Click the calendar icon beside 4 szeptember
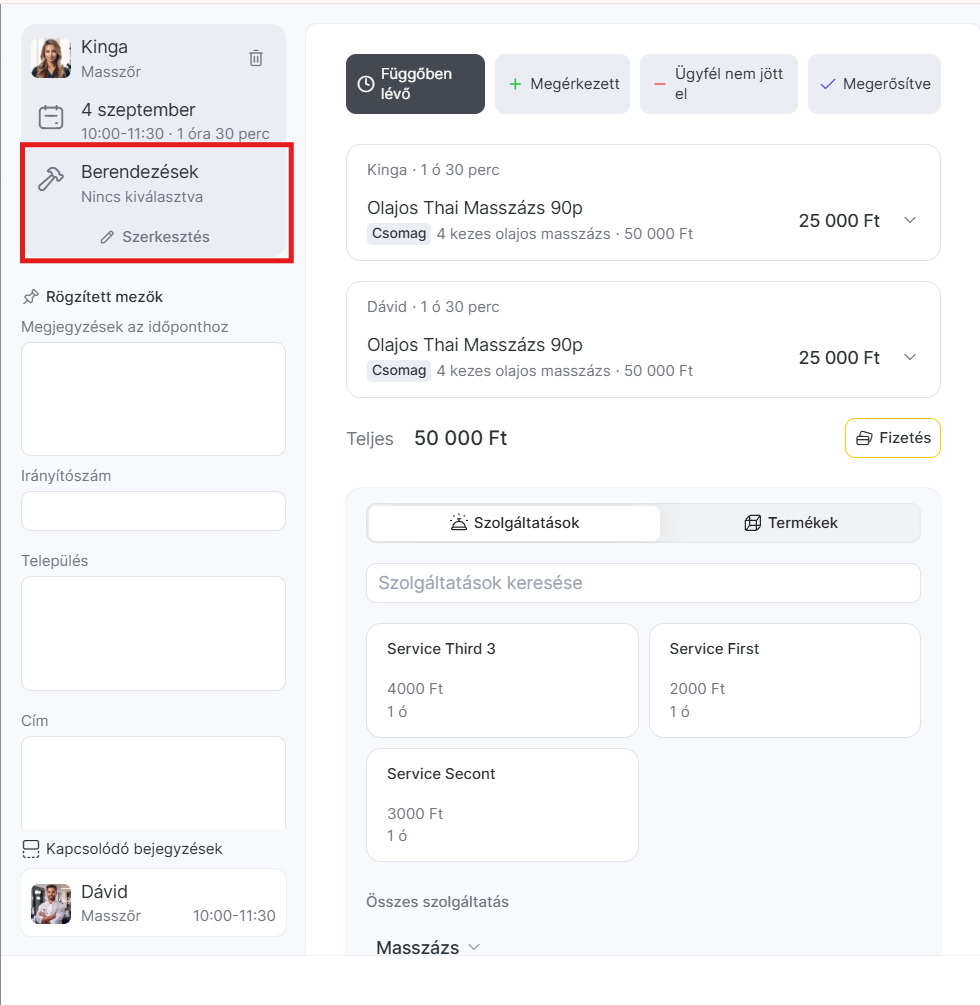 tap(51, 117)
